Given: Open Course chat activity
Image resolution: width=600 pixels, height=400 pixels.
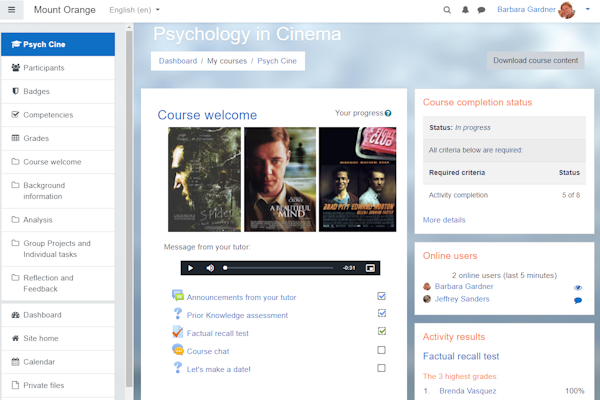Looking at the screenshot, I should coord(208,351).
